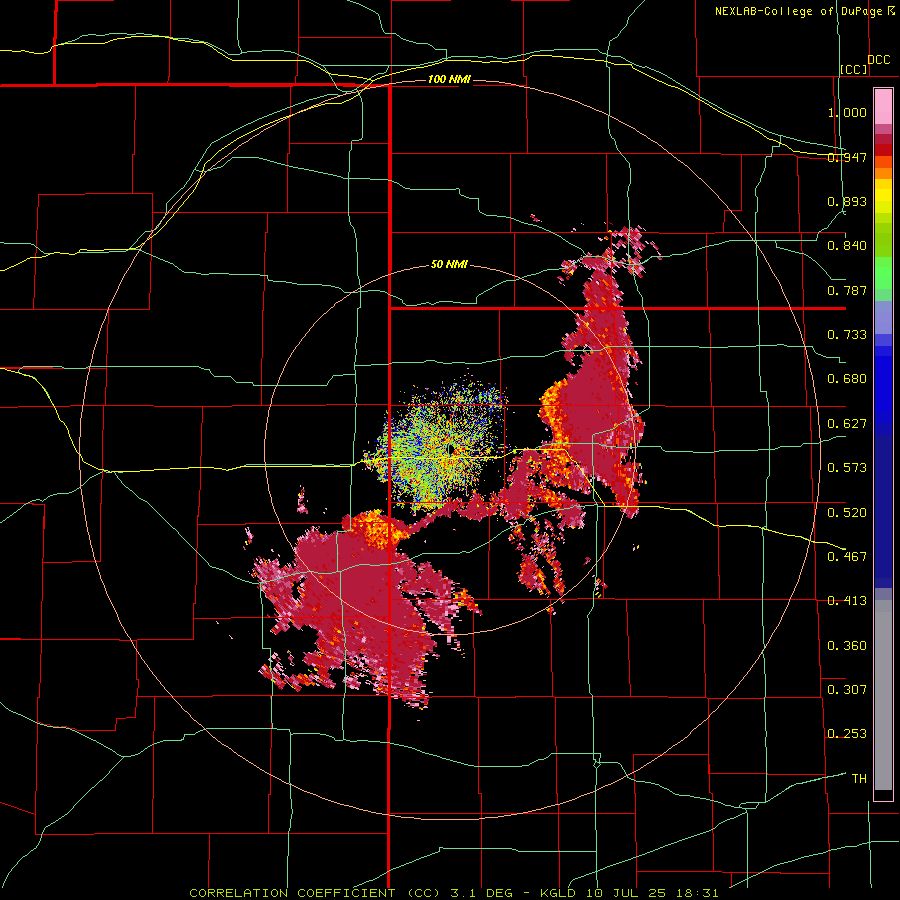Click the 0.253 value on the color scale
The height and width of the screenshot is (900, 900).
[x=847, y=734]
